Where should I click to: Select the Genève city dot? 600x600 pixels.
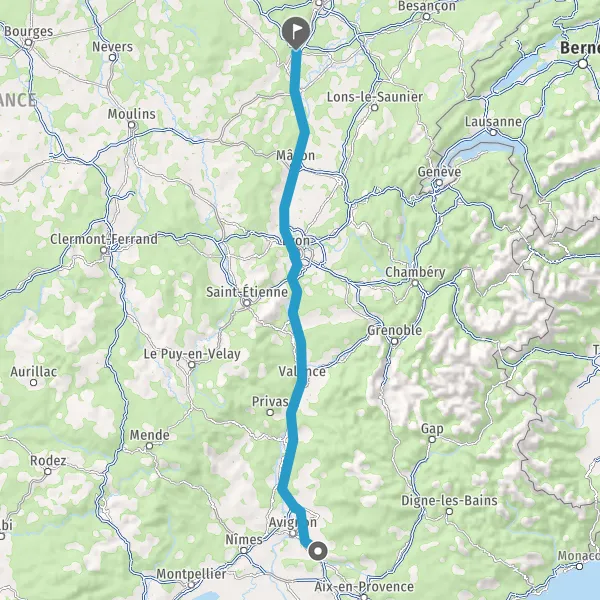[439, 183]
